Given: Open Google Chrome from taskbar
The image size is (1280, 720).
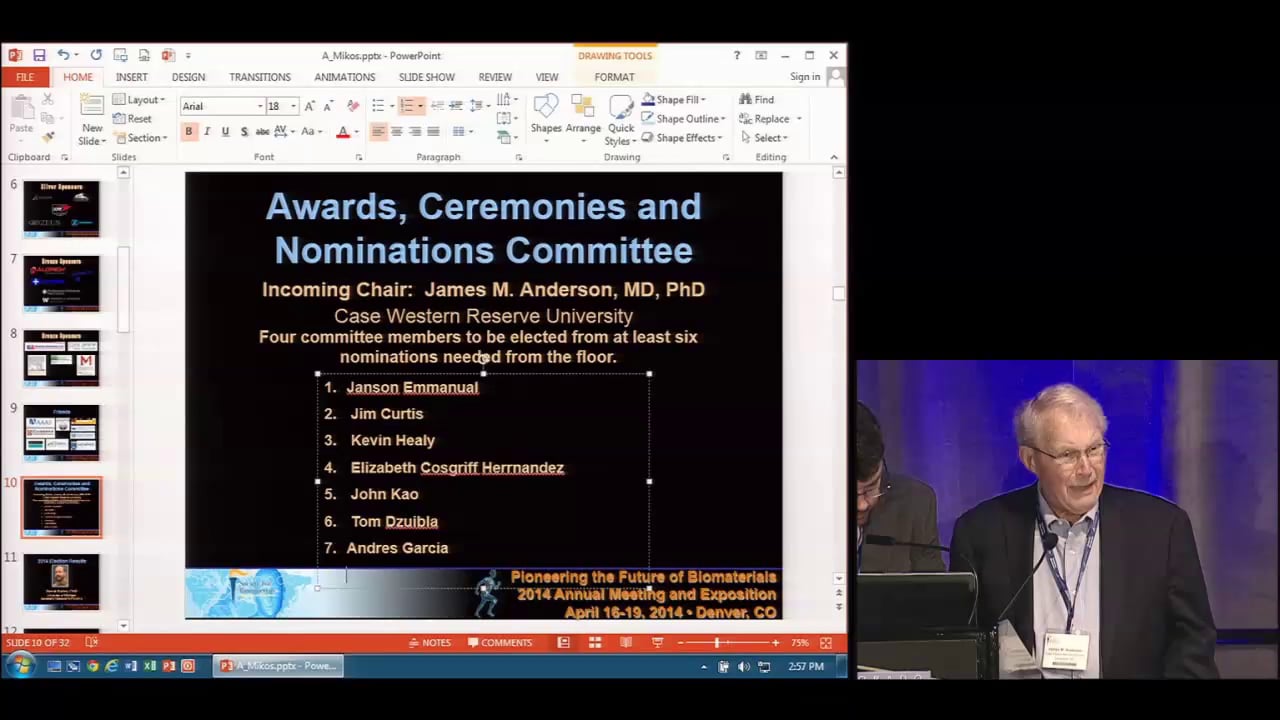Looking at the screenshot, I should [x=92, y=666].
